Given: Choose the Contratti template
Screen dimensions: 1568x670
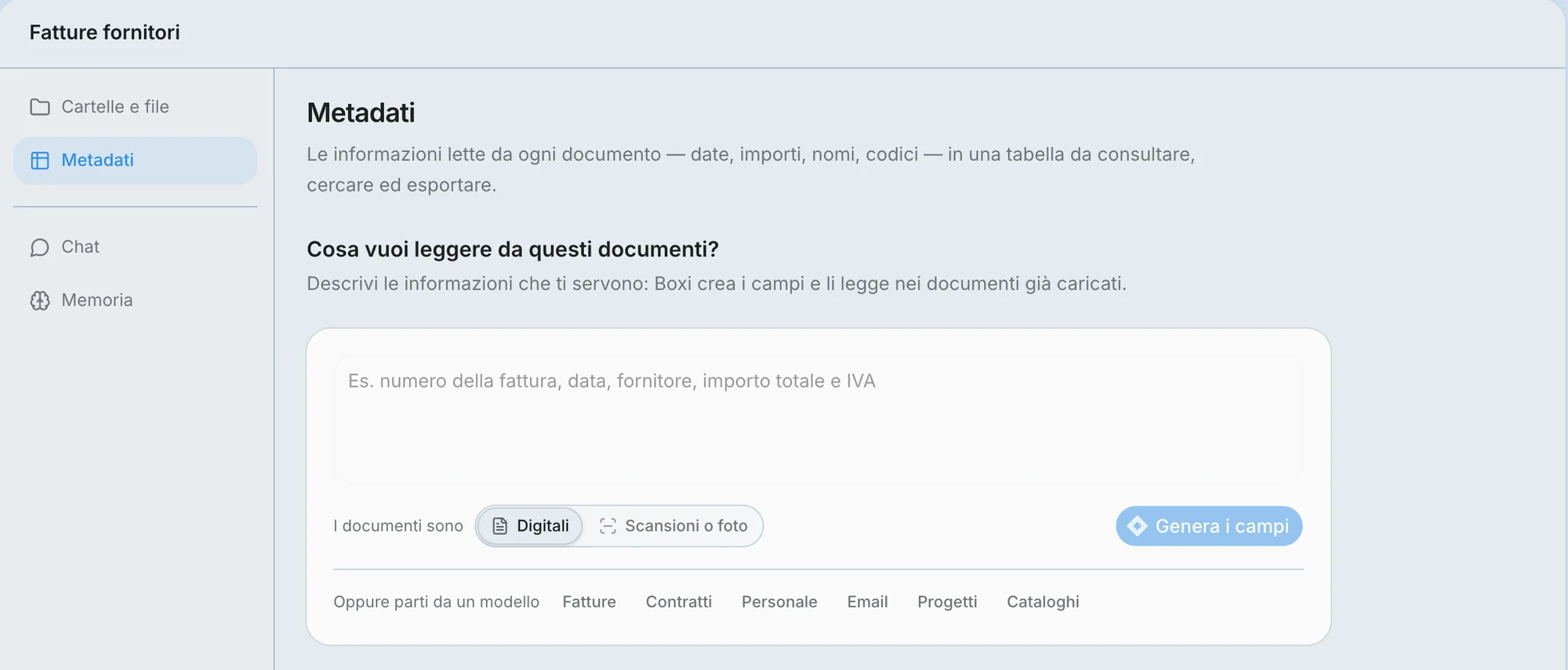Looking at the screenshot, I should pyautogui.click(x=679, y=602).
